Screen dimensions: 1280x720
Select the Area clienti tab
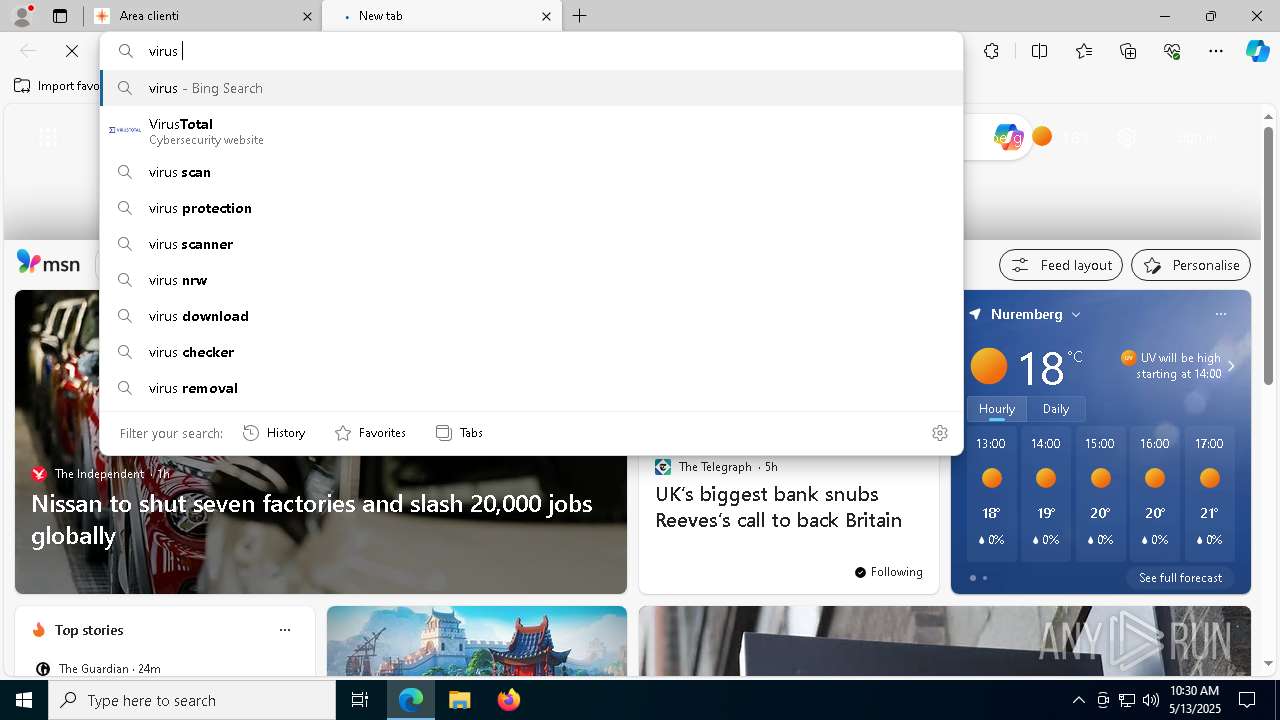point(203,16)
